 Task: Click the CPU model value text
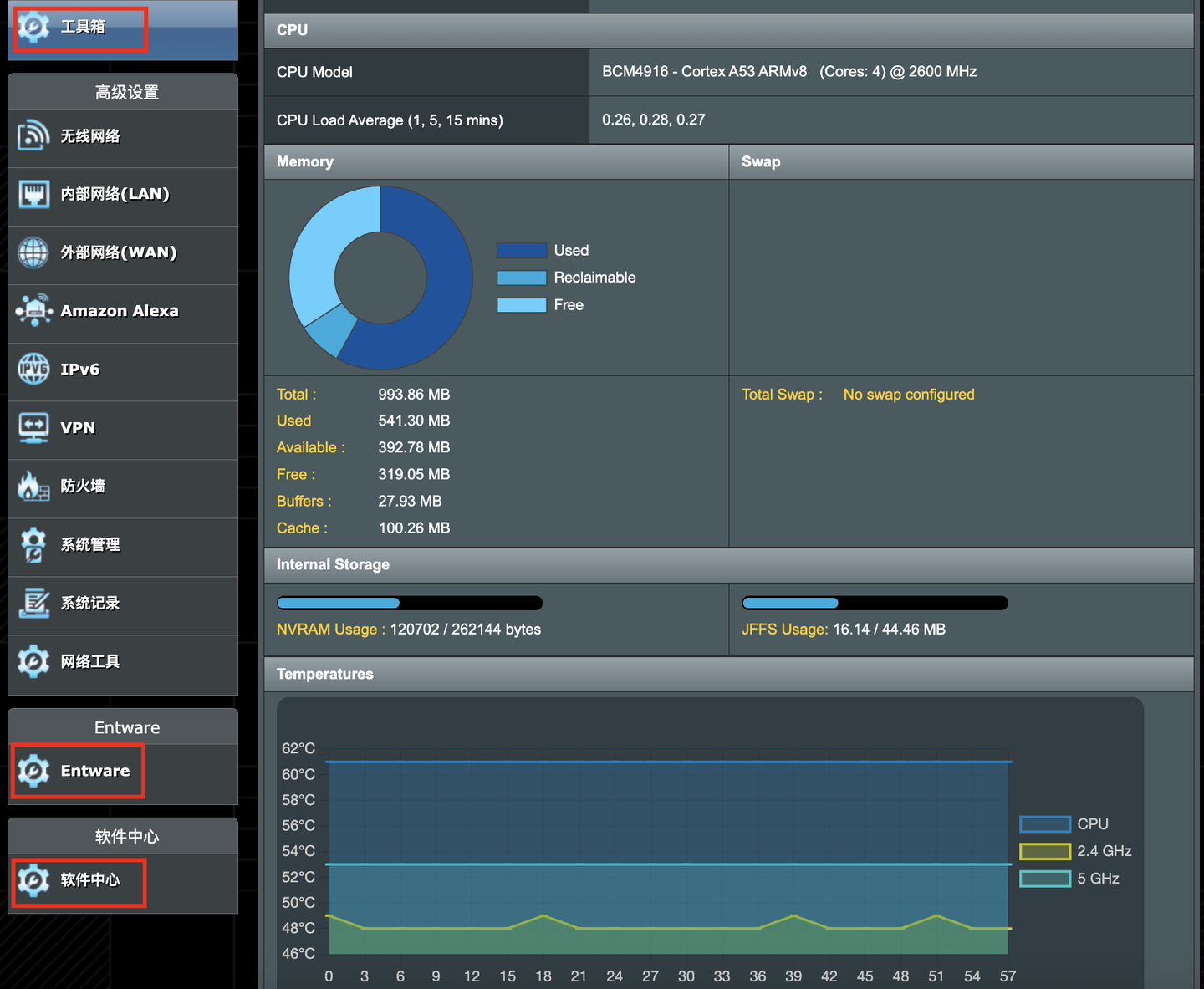pyautogui.click(x=789, y=72)
